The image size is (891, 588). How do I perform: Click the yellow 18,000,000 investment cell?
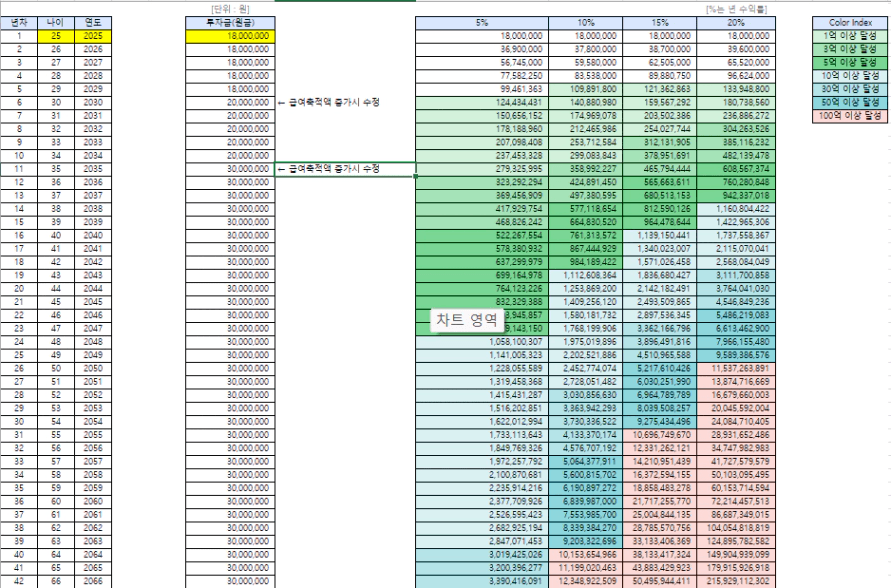tap(229, 35)
